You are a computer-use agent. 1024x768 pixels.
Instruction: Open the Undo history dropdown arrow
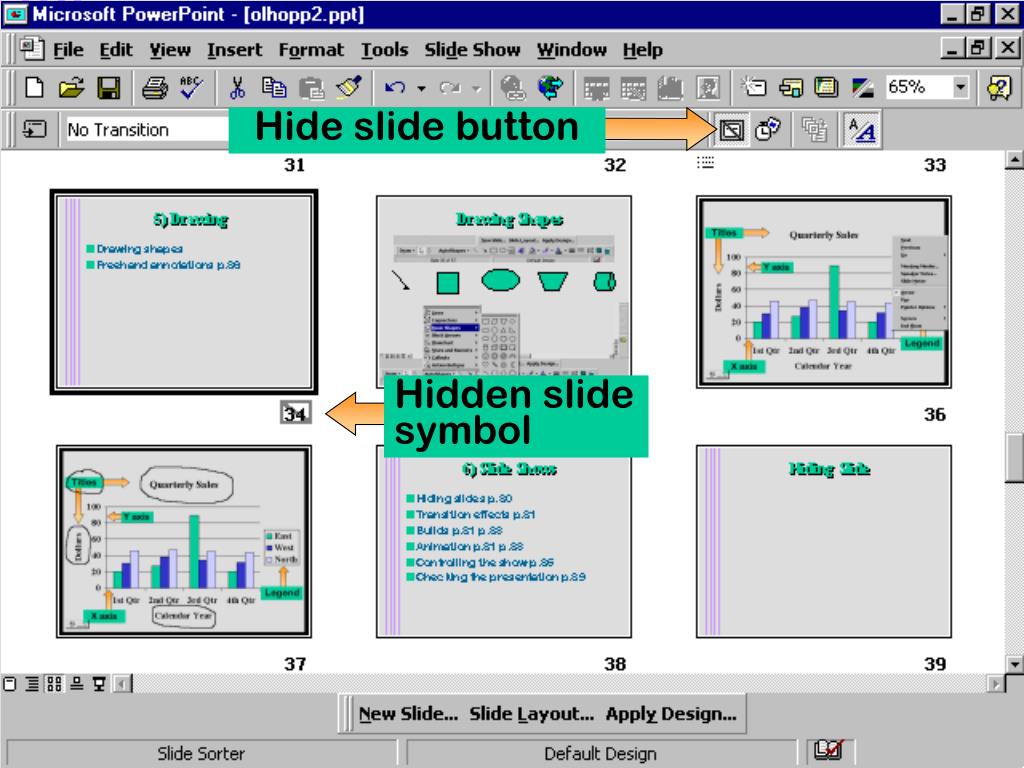coord(422,88)
